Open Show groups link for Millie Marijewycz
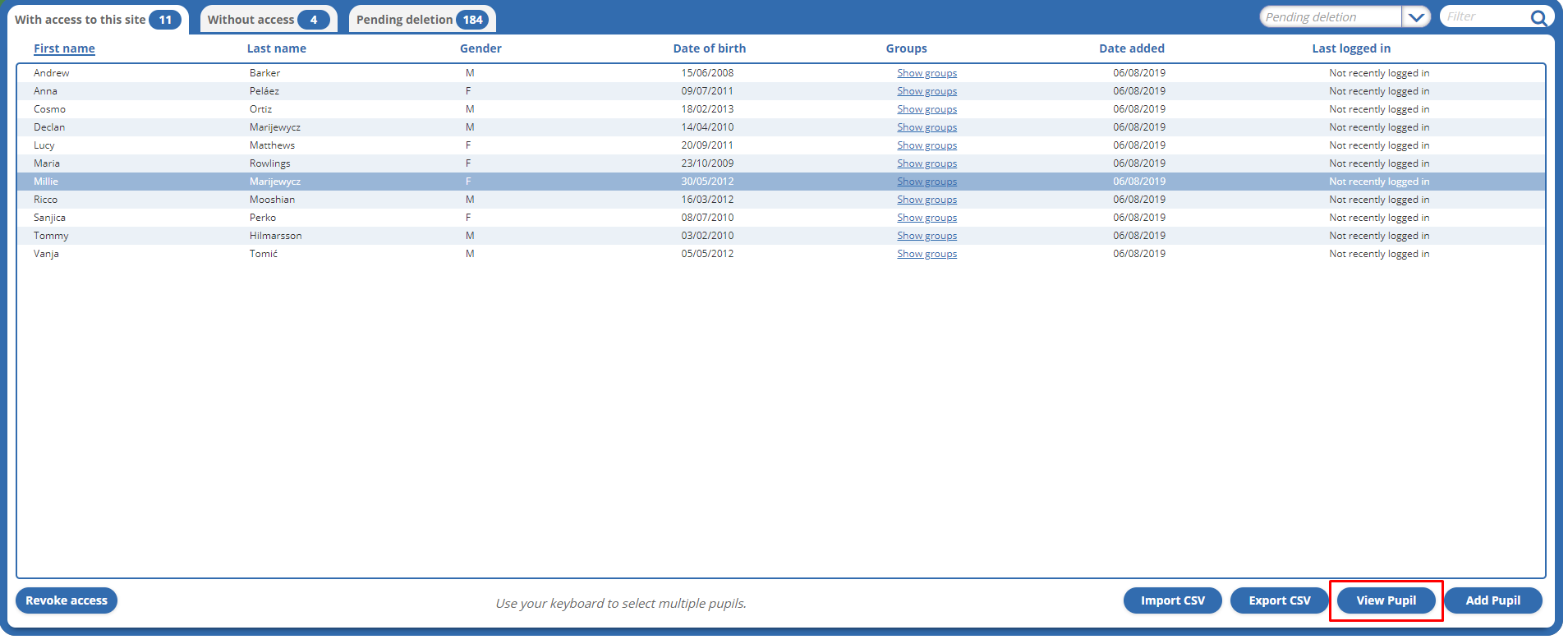 pos(927,182)
